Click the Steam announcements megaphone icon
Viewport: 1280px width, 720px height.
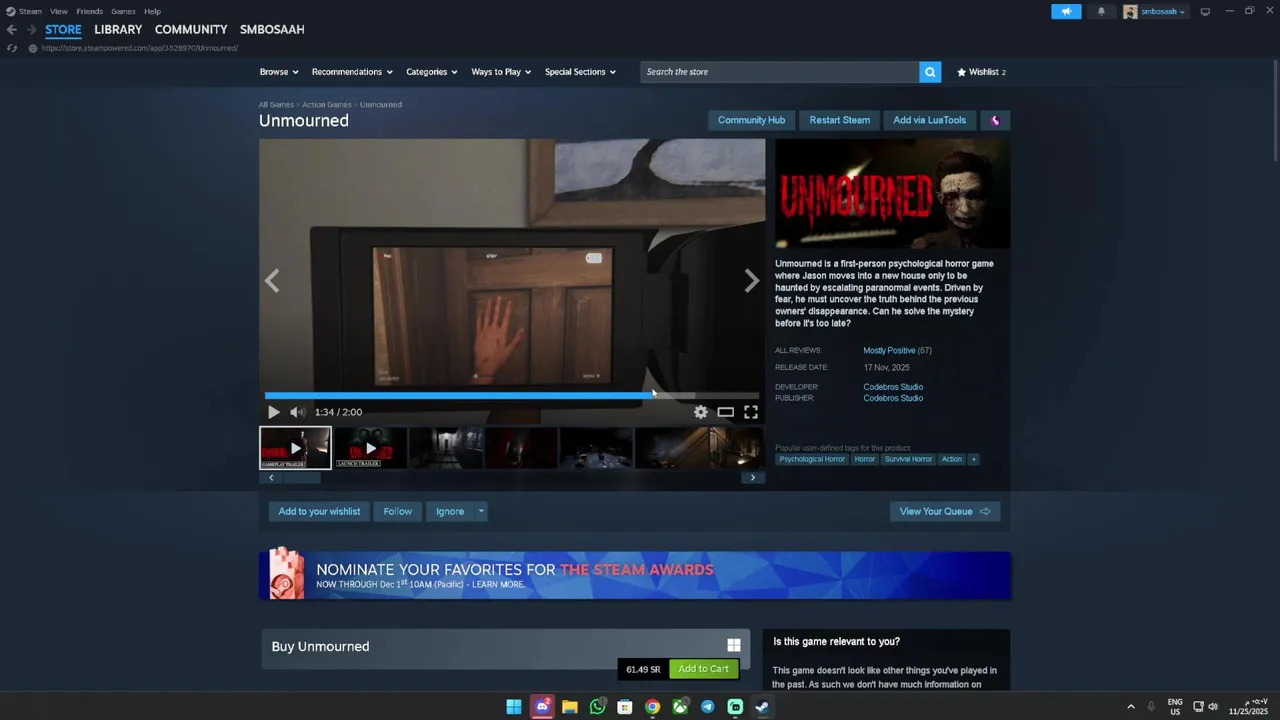[1066, 11]
